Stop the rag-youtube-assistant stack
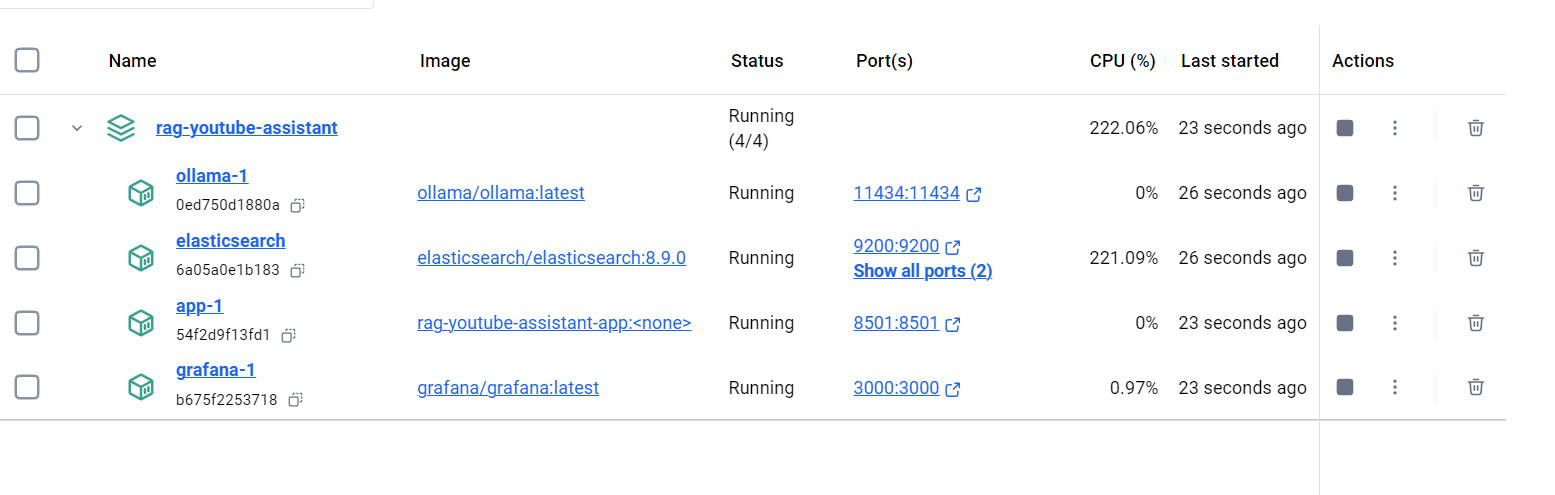This screenshot has height=495, width=1555. point(1345,128)
